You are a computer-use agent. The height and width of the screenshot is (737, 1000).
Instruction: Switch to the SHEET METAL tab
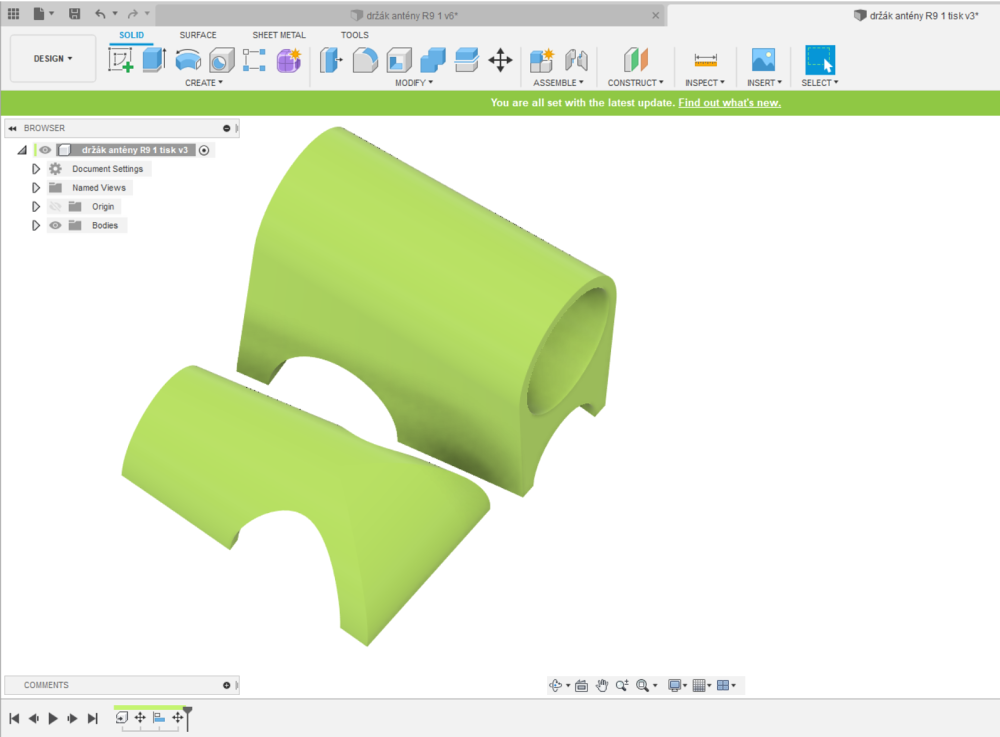click(279, 35)
